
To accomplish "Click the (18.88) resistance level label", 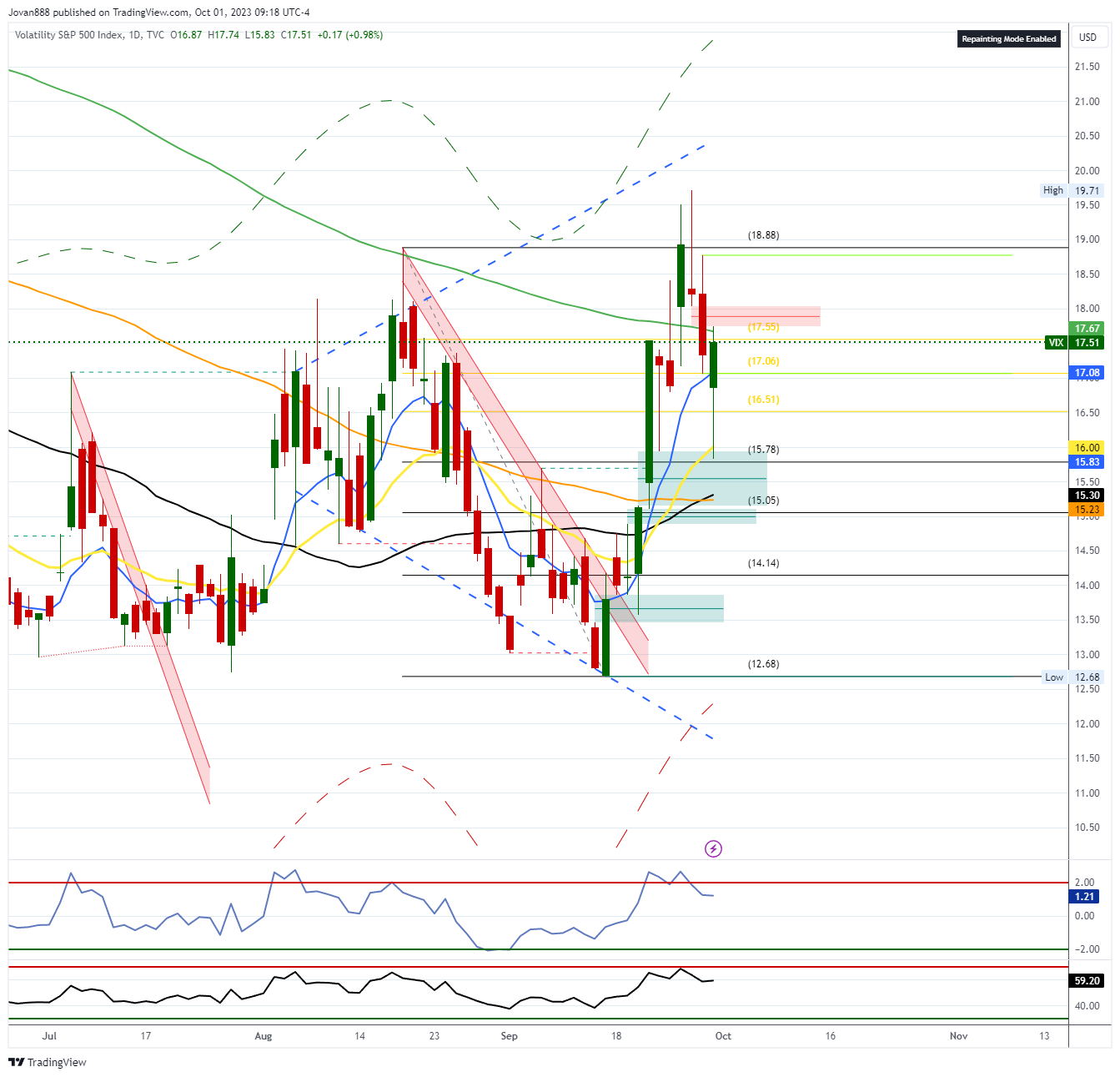I will (763, 235).
